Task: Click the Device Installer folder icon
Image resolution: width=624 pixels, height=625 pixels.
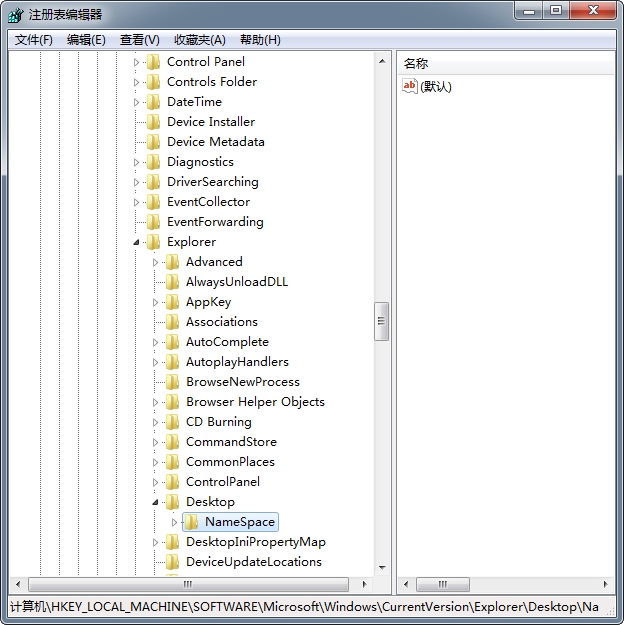Action: tap(154, 122)
